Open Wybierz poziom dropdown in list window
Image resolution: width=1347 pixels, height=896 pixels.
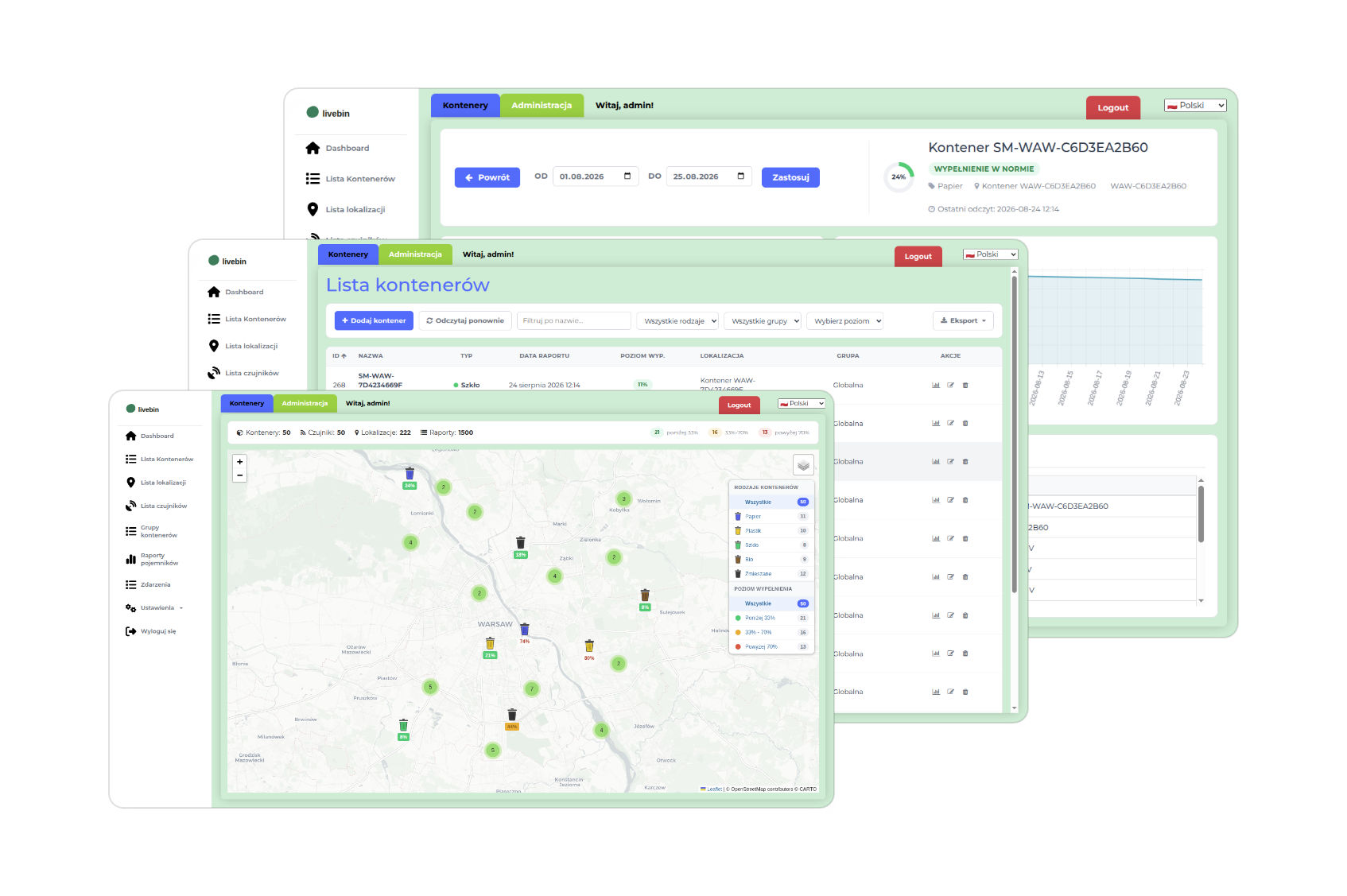coord(845,320)
